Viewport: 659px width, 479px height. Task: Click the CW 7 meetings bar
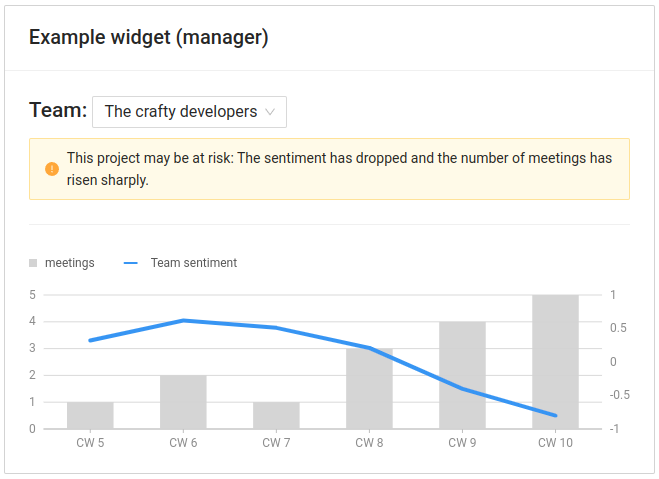click(276, 415)
